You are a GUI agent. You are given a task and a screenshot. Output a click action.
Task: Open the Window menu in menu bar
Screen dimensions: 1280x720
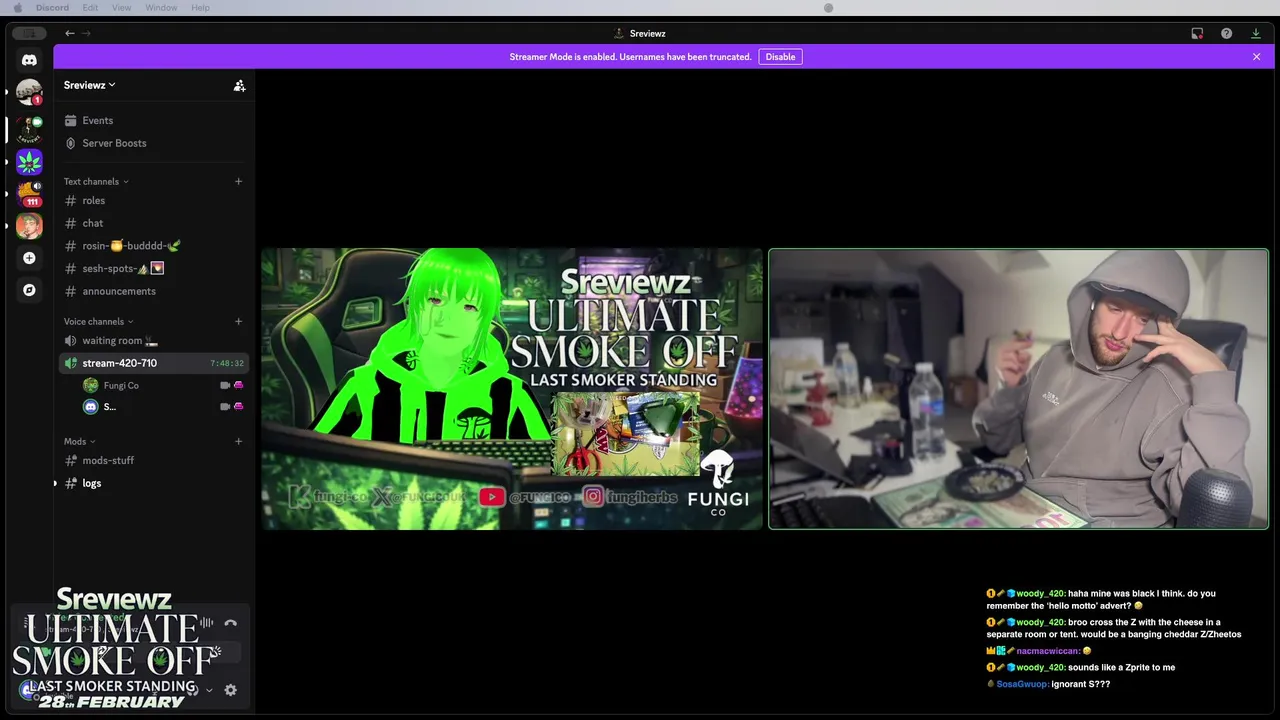(161, 8)
